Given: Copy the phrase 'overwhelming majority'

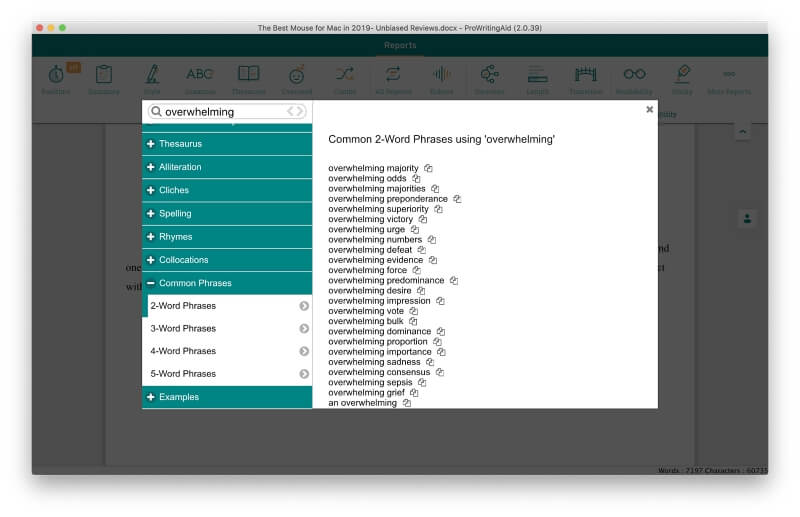Looking at the screenshot, I should (x=428, y=168).
